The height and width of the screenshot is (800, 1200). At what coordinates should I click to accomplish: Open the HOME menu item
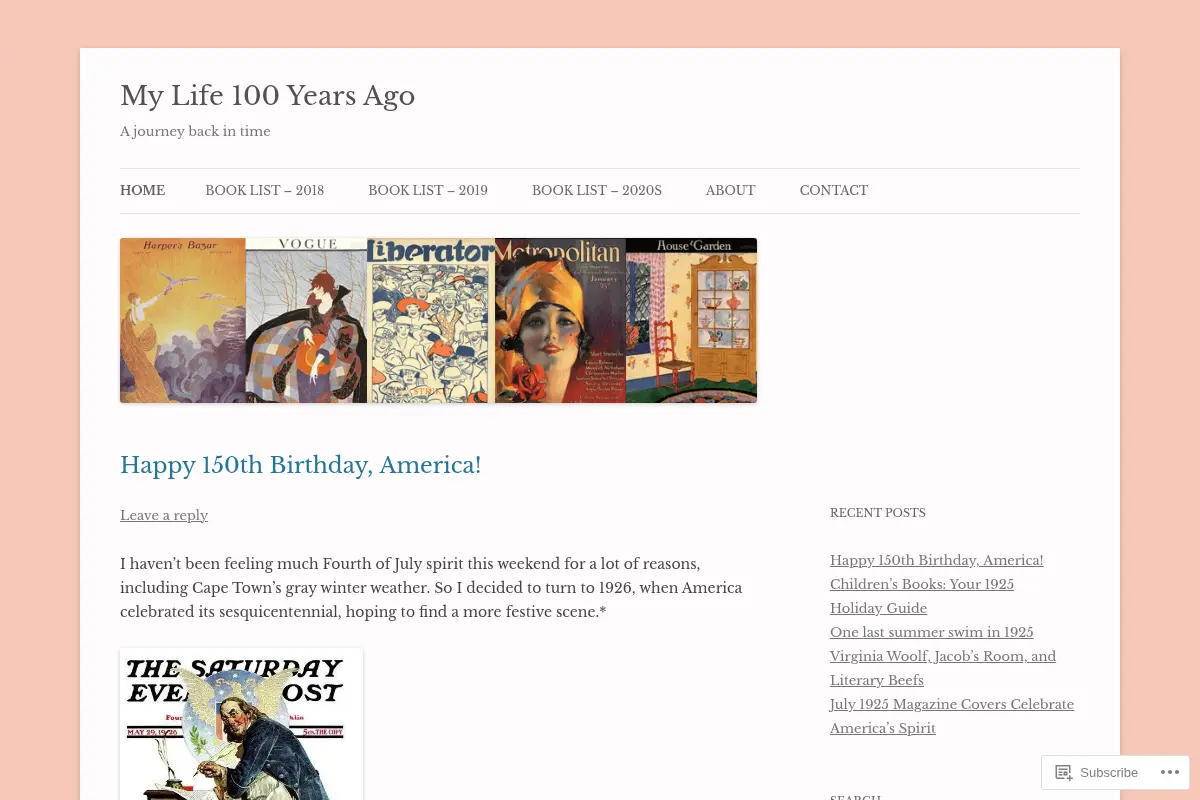click(x=142, y=190)
